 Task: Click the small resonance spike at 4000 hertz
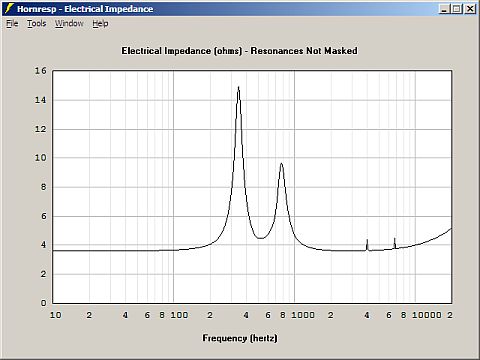[x=367, y=244]
